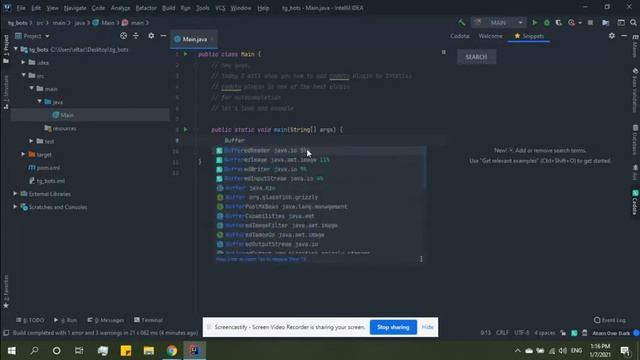Open Project Structure icon
Screen dimensions: 640x360
tap(606, 23)
